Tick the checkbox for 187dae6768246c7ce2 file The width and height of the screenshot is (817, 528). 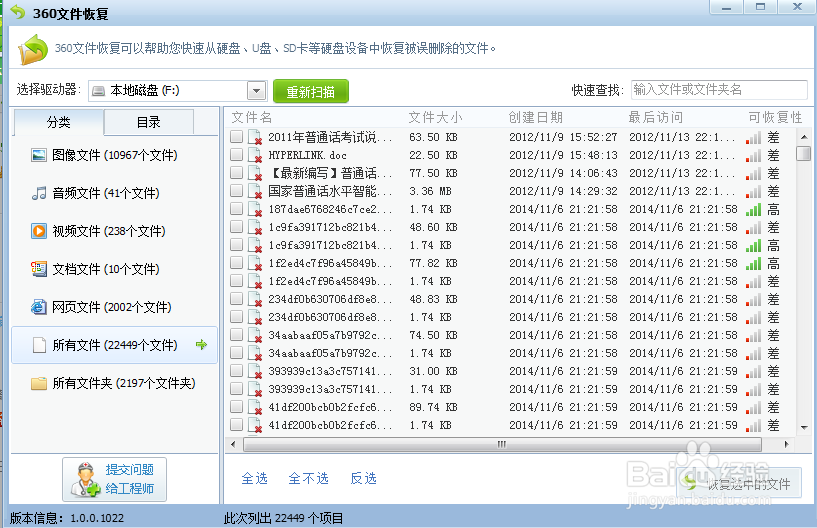(x=237, y=208)
